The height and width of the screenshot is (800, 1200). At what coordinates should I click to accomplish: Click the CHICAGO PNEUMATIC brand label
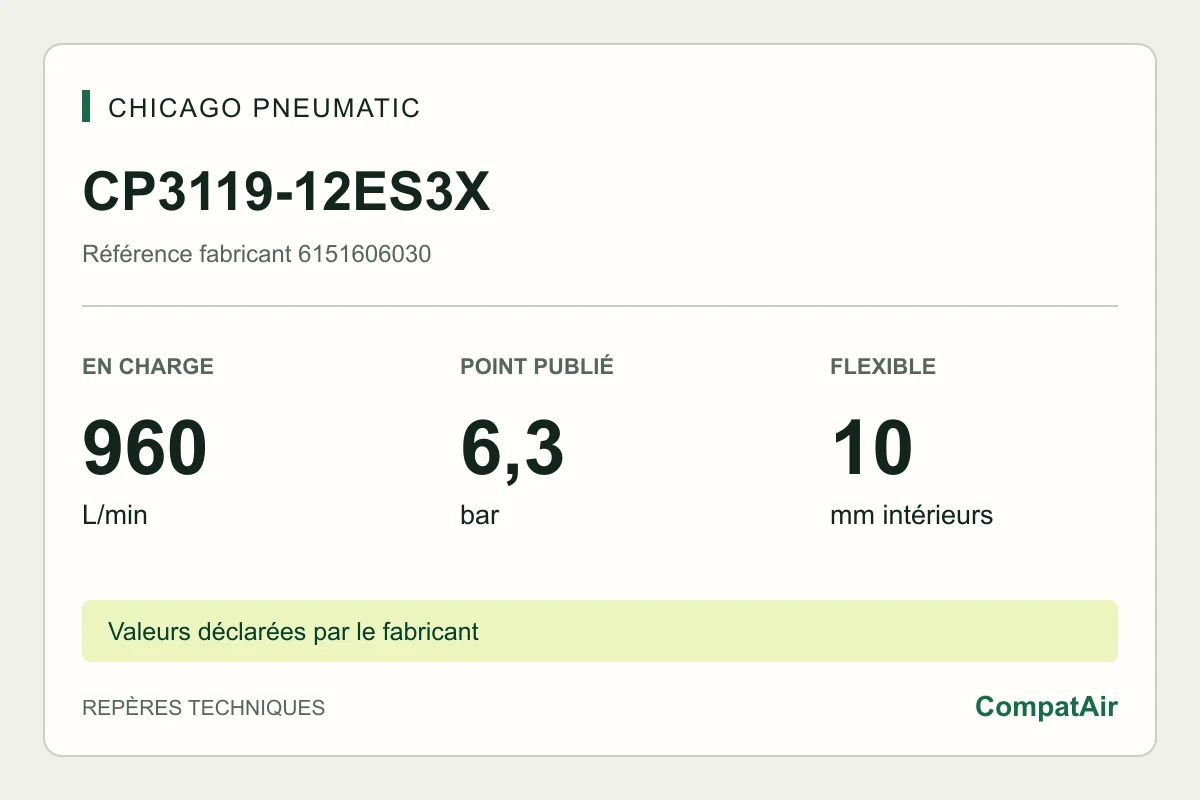coord(264,108)
